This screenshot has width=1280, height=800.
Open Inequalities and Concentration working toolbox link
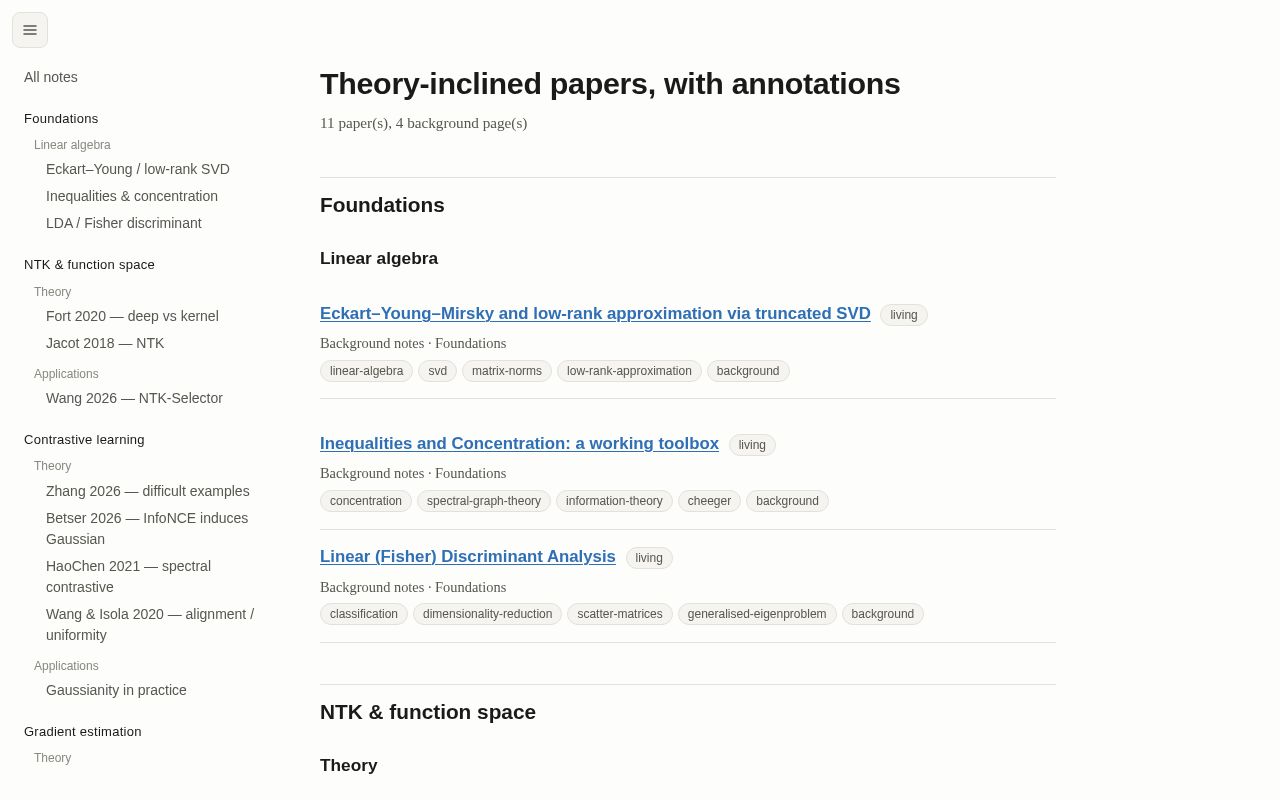point(519,444)
